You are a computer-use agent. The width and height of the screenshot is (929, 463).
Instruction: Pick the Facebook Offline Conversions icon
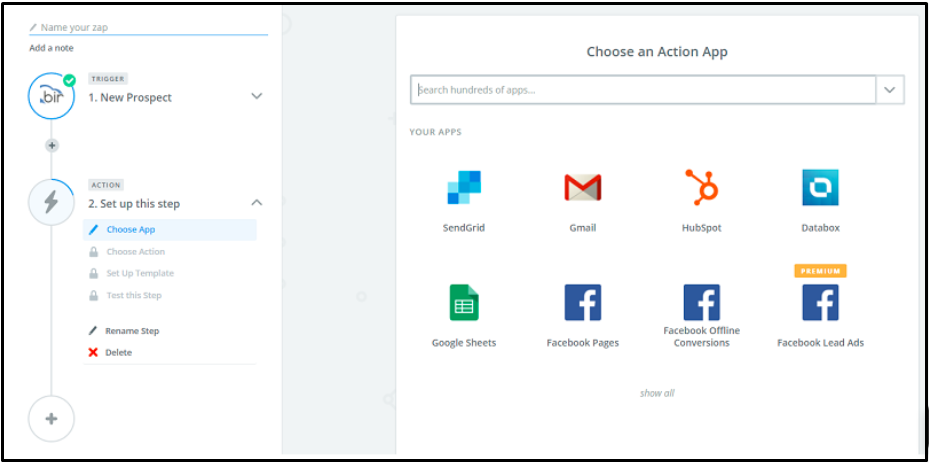[x=701, y=302]
